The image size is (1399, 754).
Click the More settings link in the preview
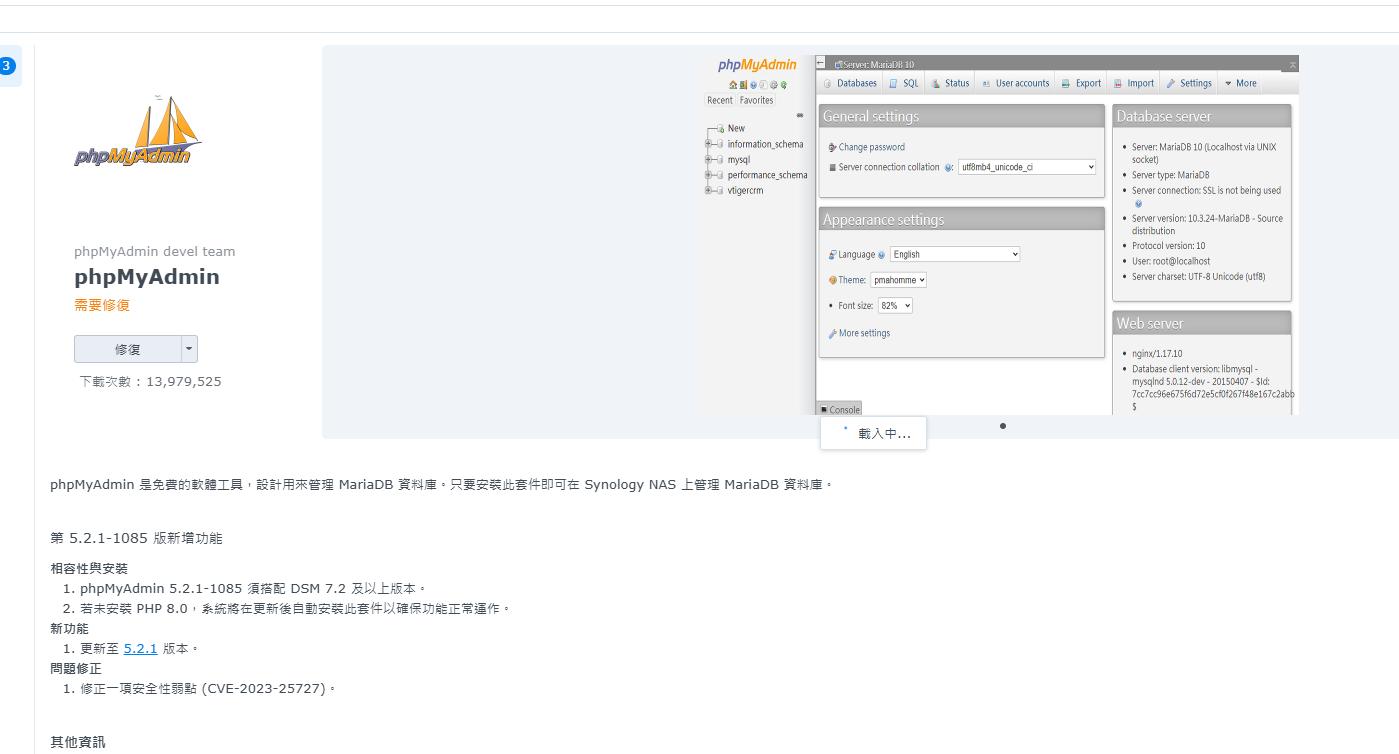point(864,333)
